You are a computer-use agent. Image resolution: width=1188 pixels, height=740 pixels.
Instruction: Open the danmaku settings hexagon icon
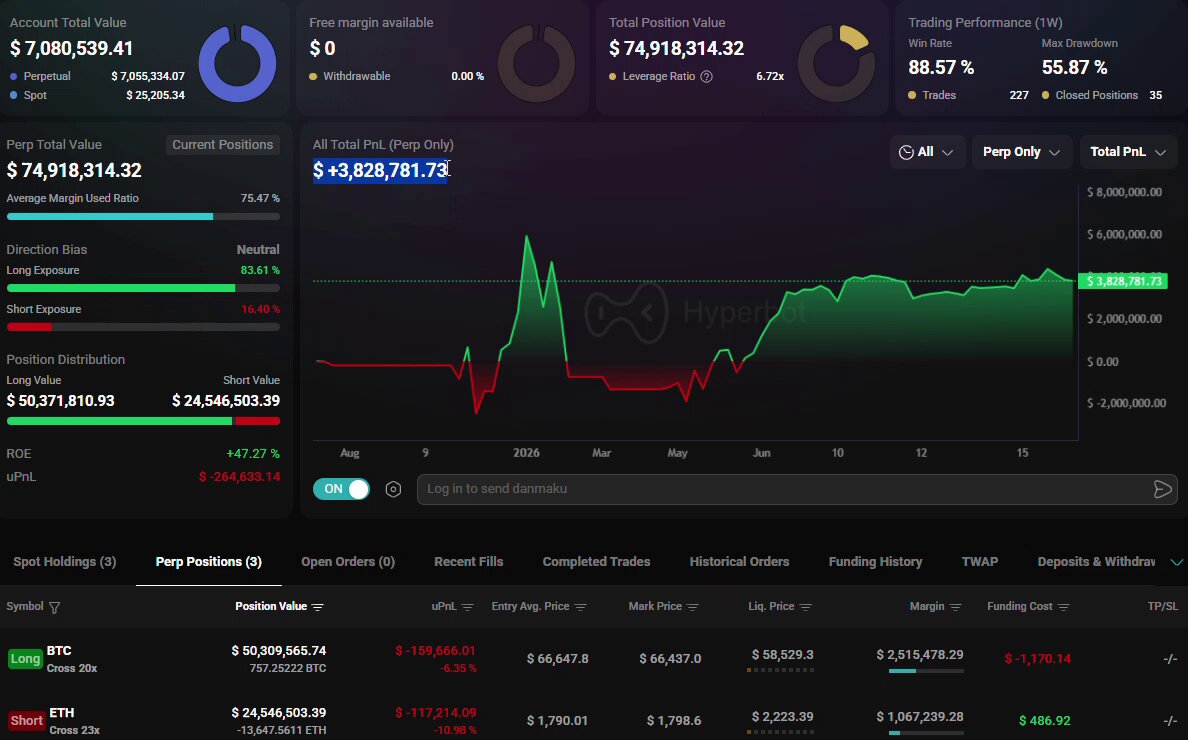[x=393, y=489]
